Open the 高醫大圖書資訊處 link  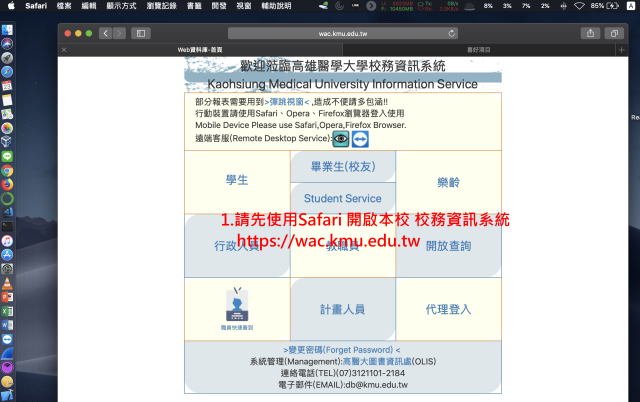[x=377, y=361]
